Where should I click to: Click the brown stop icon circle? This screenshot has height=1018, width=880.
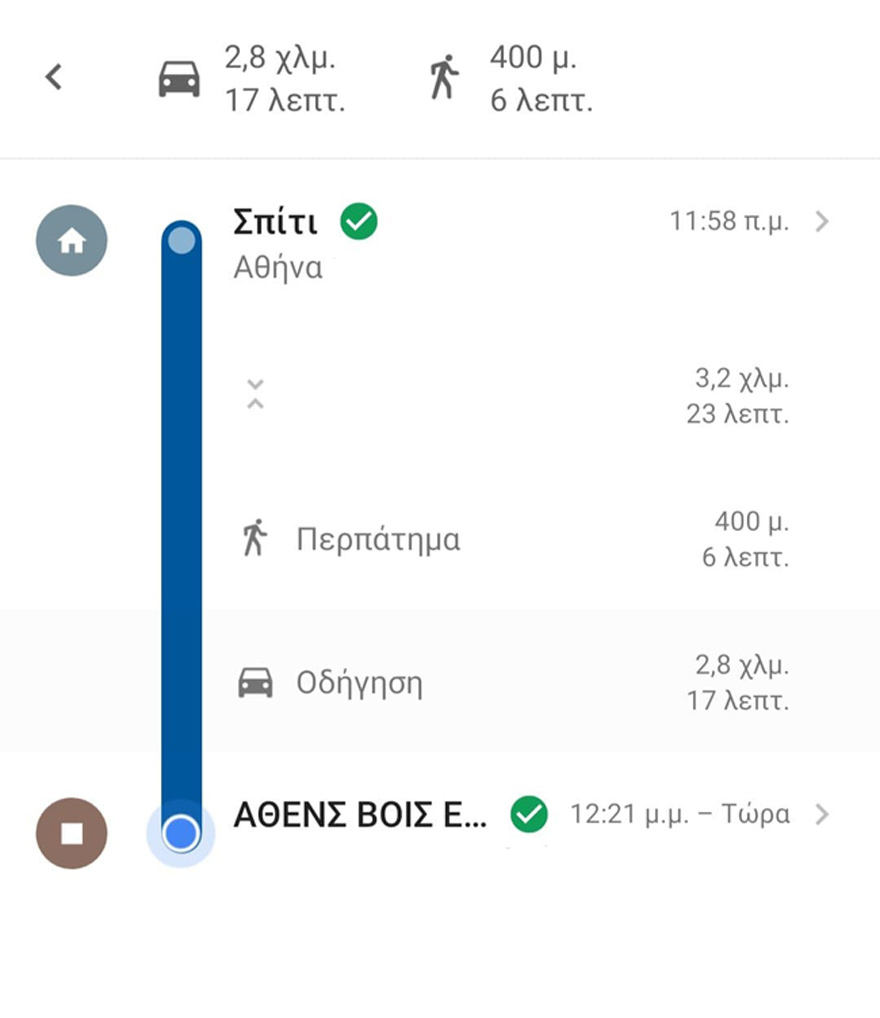(71, 833)
